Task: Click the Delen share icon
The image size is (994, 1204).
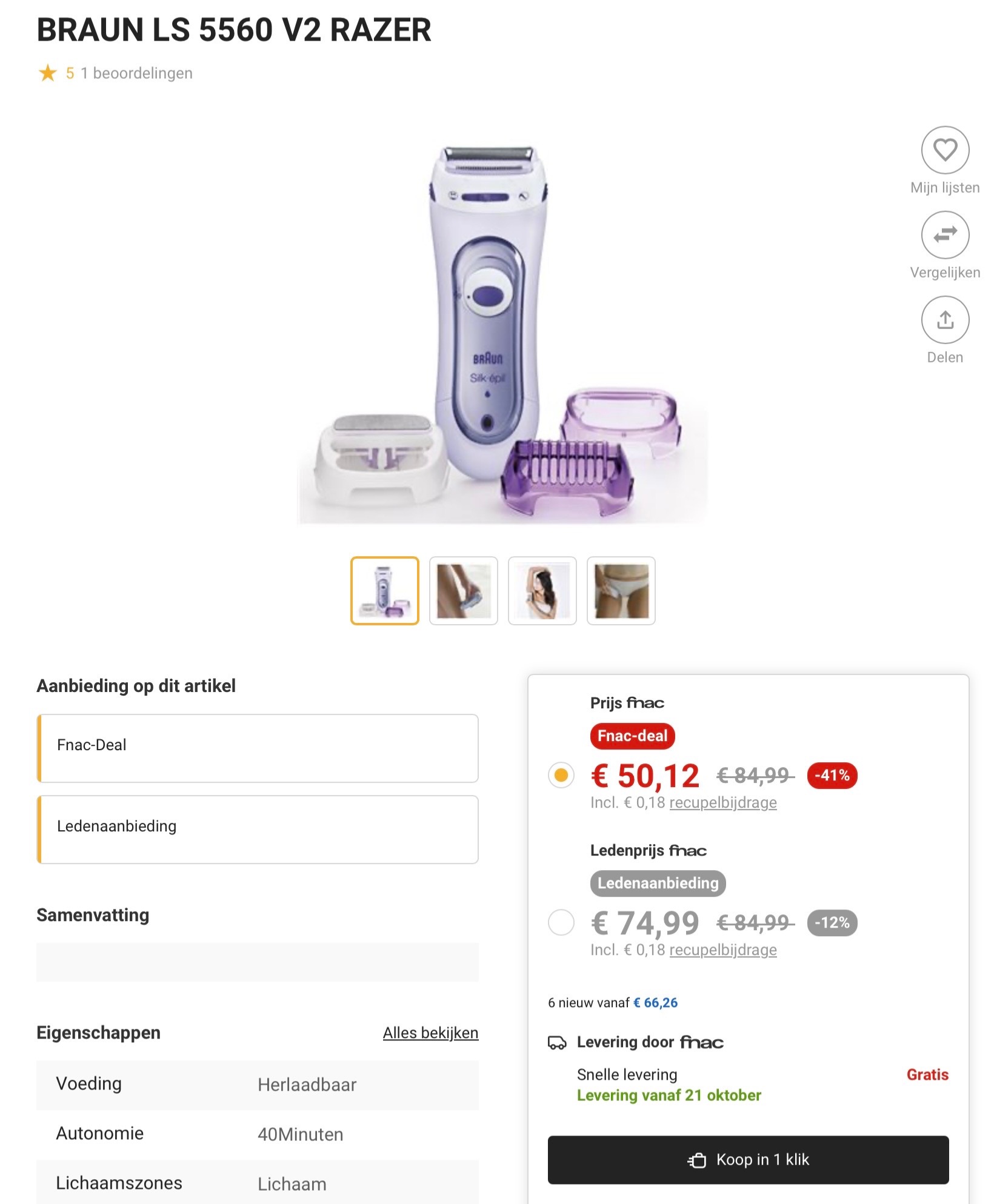Action: click(944, 319)
